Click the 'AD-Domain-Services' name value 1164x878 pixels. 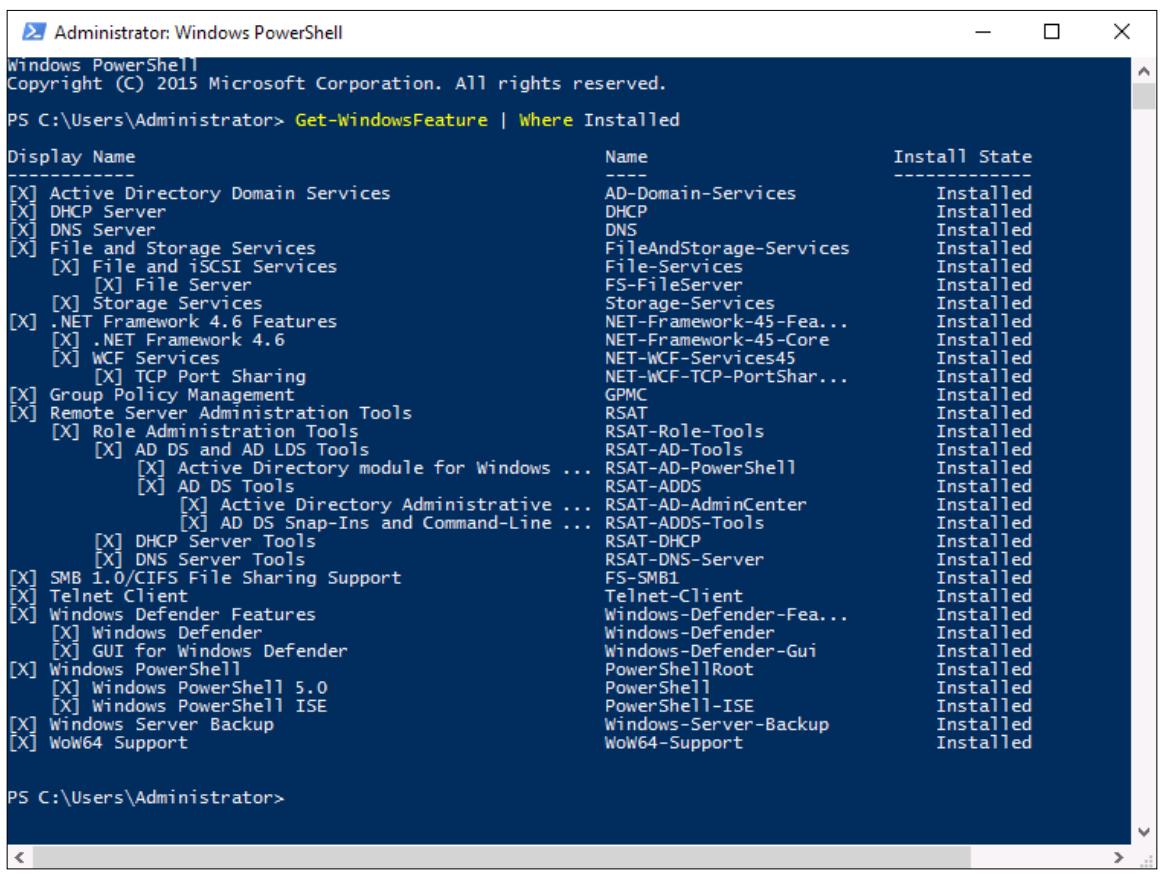[x=700, y=194]
